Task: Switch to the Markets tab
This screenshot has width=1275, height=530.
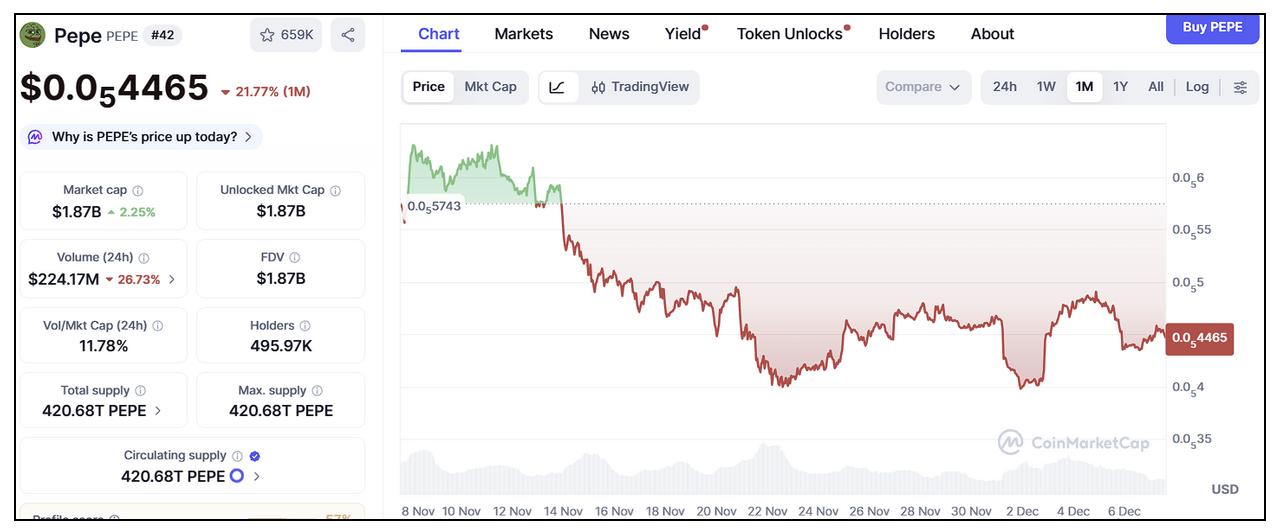Action: [523, 34]
